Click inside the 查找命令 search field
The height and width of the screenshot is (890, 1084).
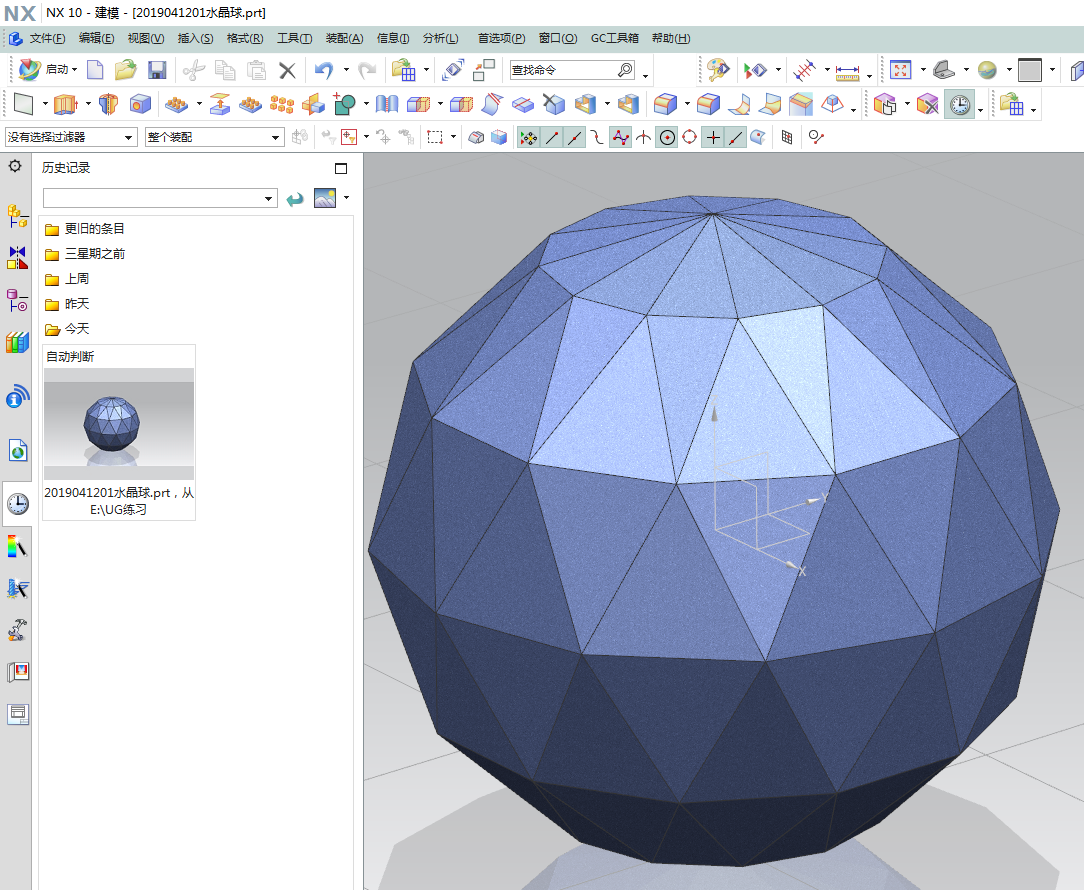tap(572, 70)
